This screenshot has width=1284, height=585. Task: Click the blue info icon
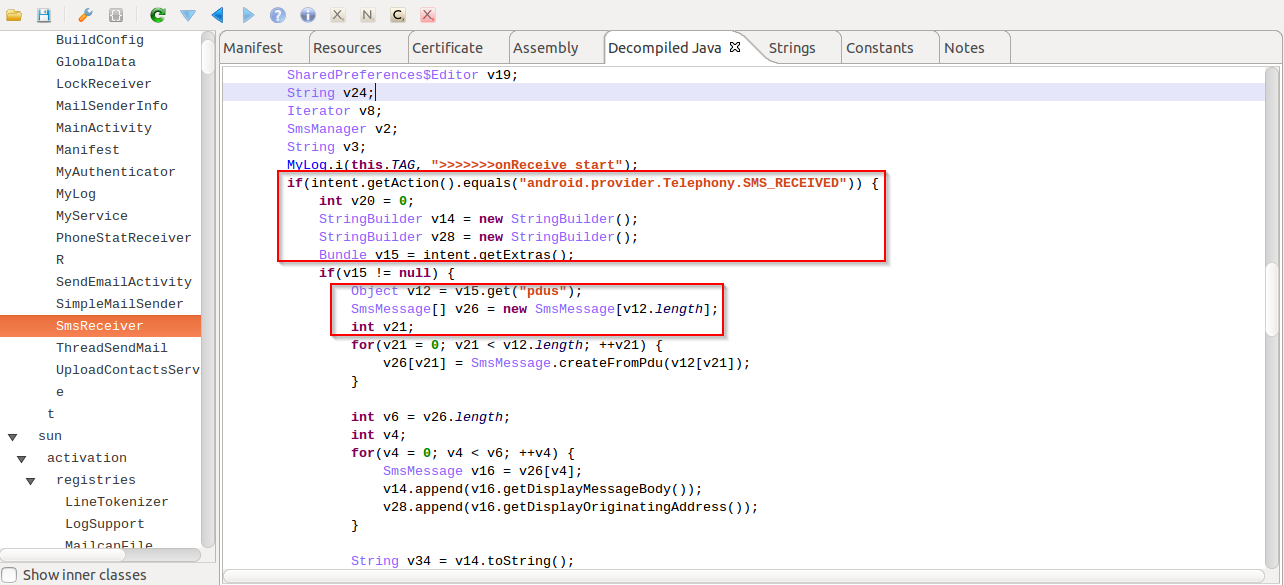308,15
